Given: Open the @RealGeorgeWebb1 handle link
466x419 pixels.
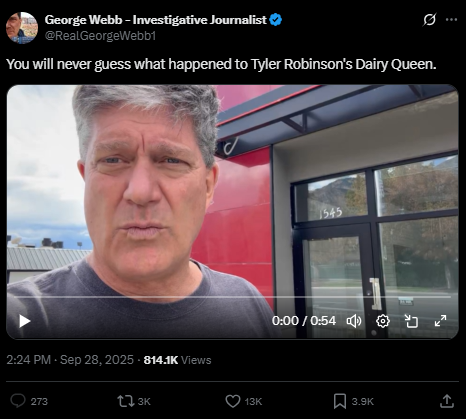Looking at the screenshot, I should click(100, 36).
